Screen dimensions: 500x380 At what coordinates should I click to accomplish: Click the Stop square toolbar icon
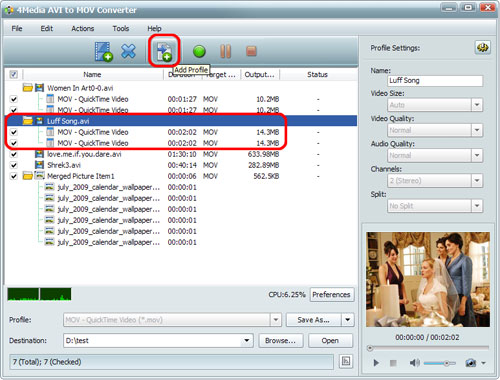pos(251,51)
